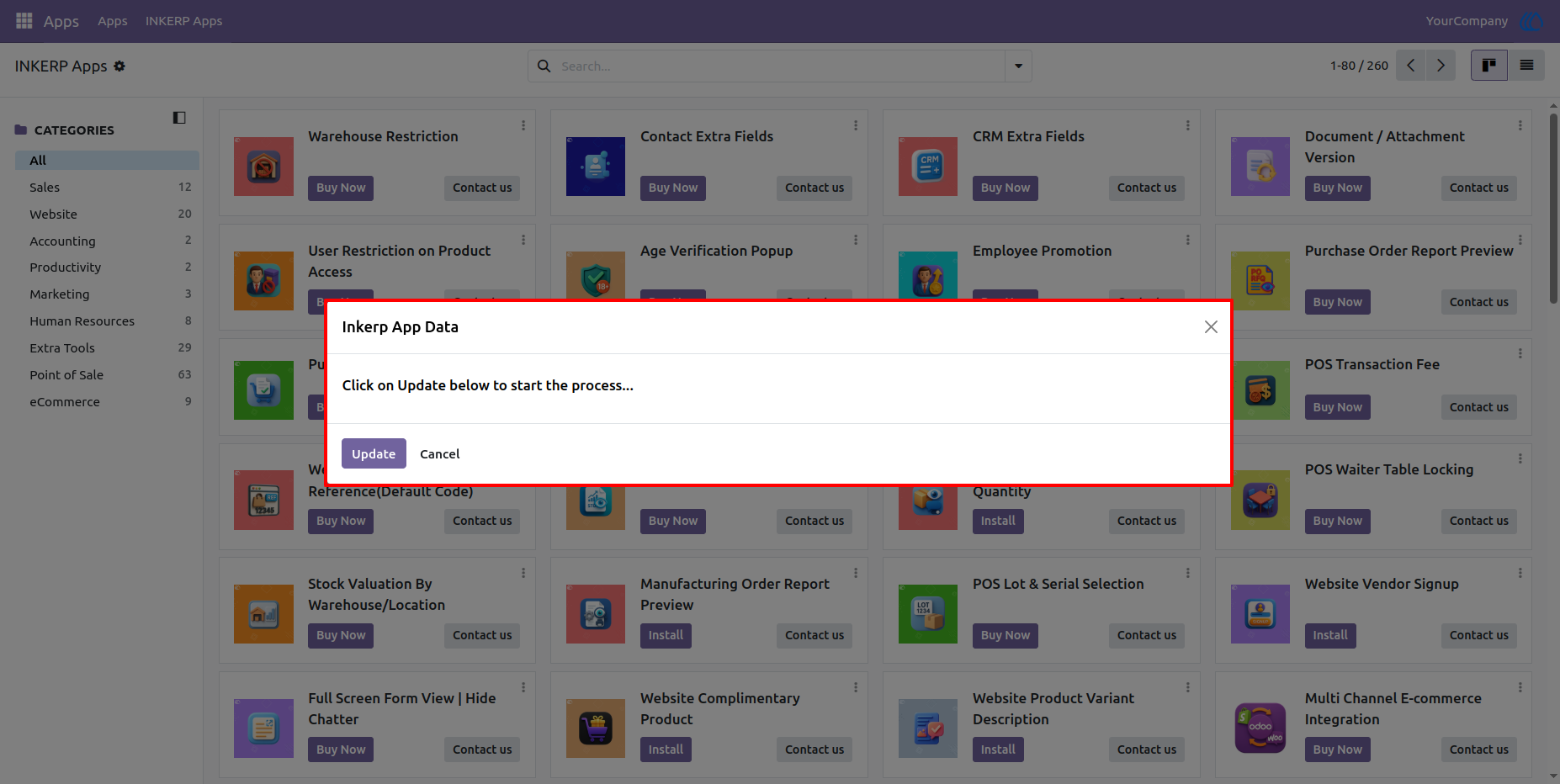Close the Inkerp App Data dialog
This screenshot has width=1560, height=784.
(x=1211, y=326)
